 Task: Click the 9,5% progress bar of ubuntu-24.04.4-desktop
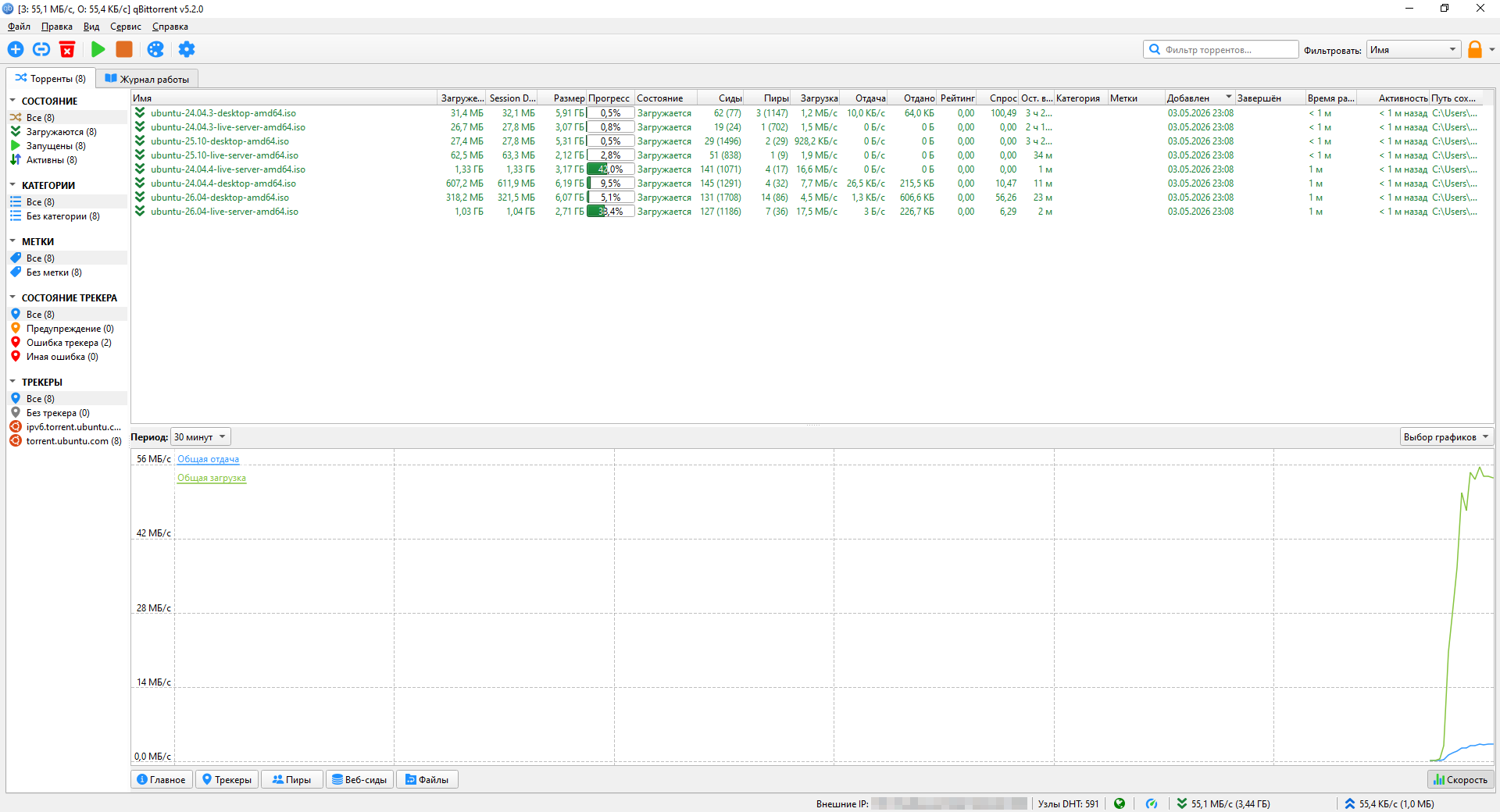[x=610, y=183]
